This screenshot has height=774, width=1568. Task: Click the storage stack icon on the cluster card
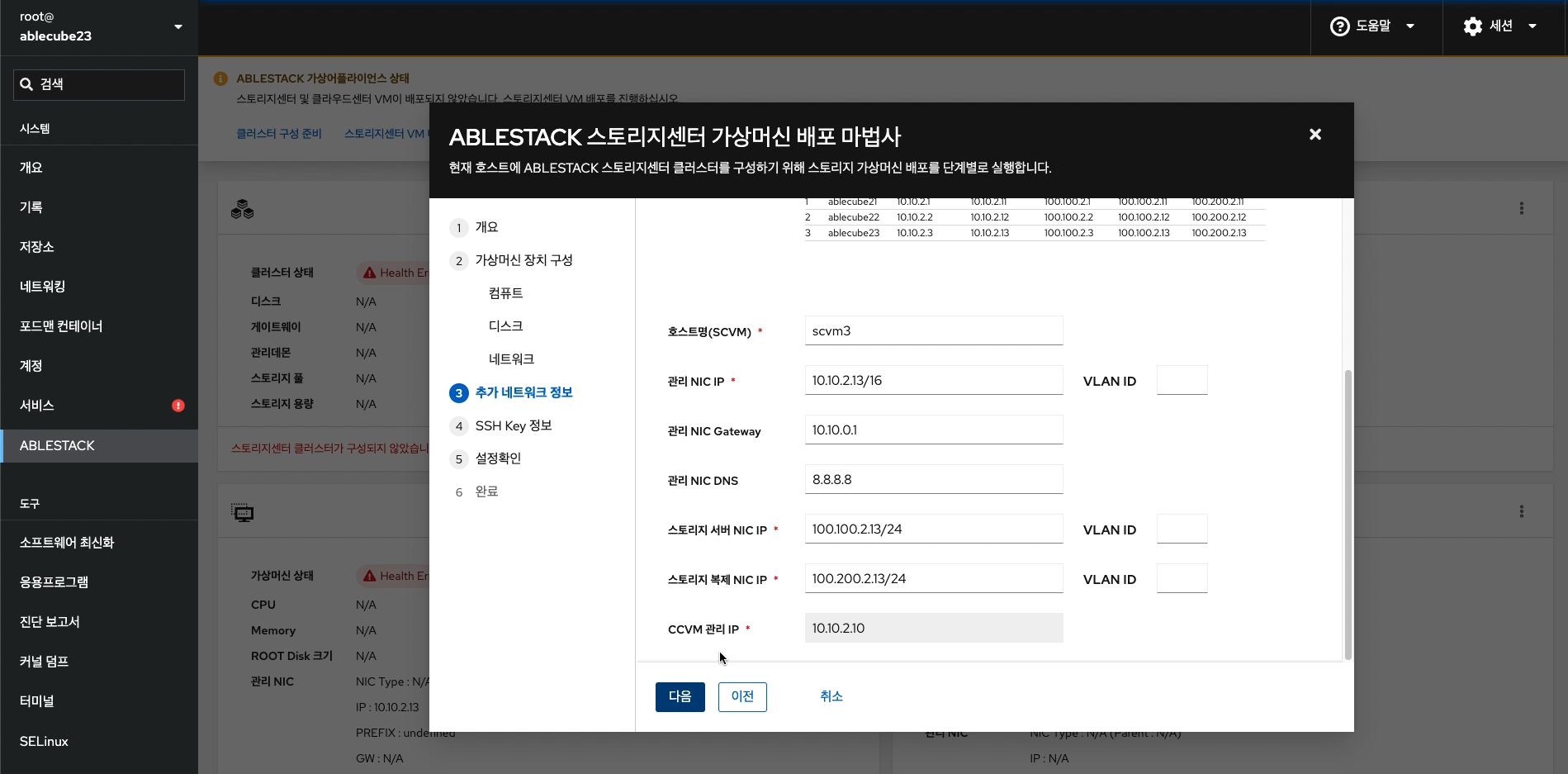[243, 209]
